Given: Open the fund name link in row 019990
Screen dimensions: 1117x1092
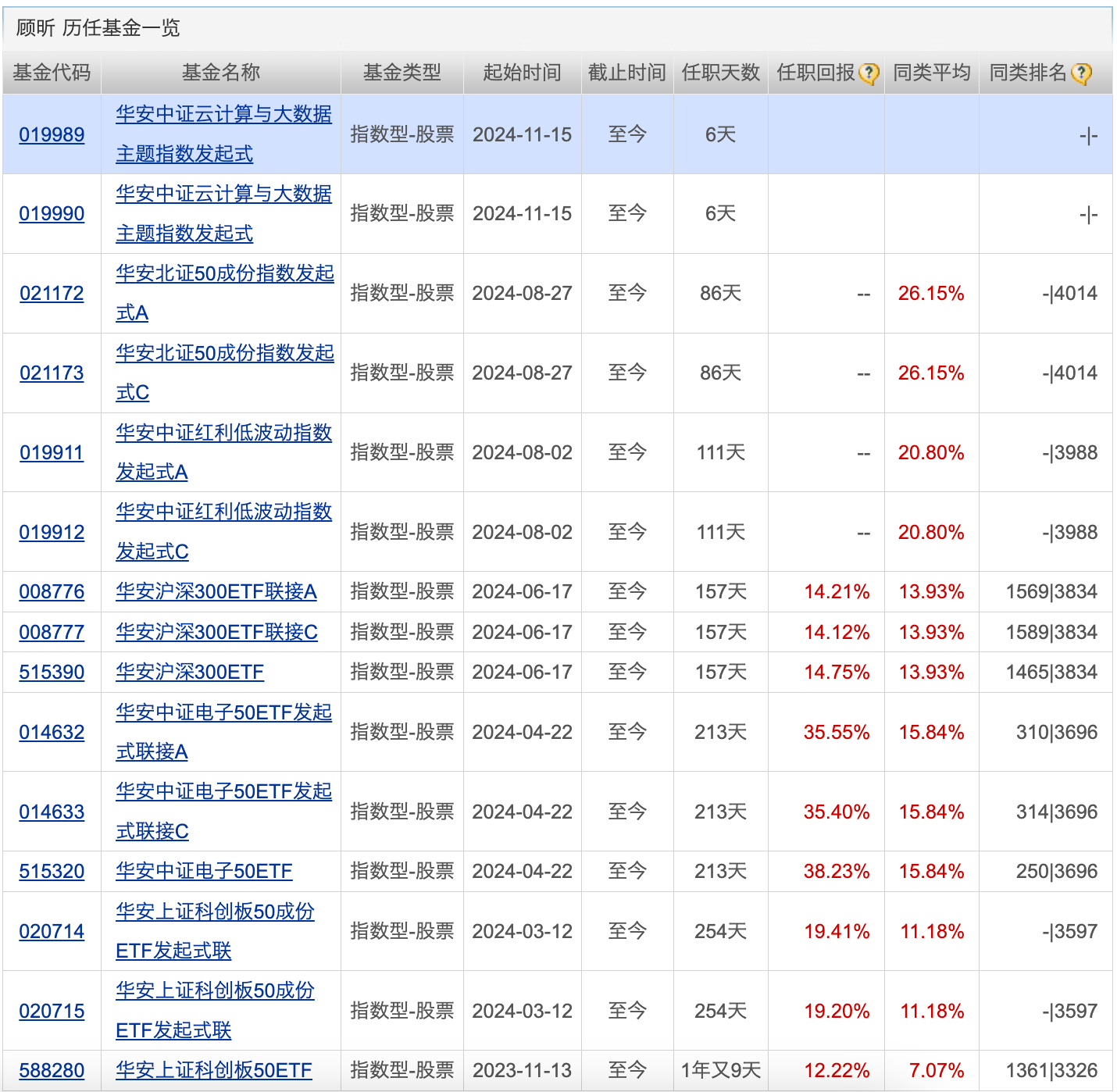Looking at the screenshot, I should 223,213.
